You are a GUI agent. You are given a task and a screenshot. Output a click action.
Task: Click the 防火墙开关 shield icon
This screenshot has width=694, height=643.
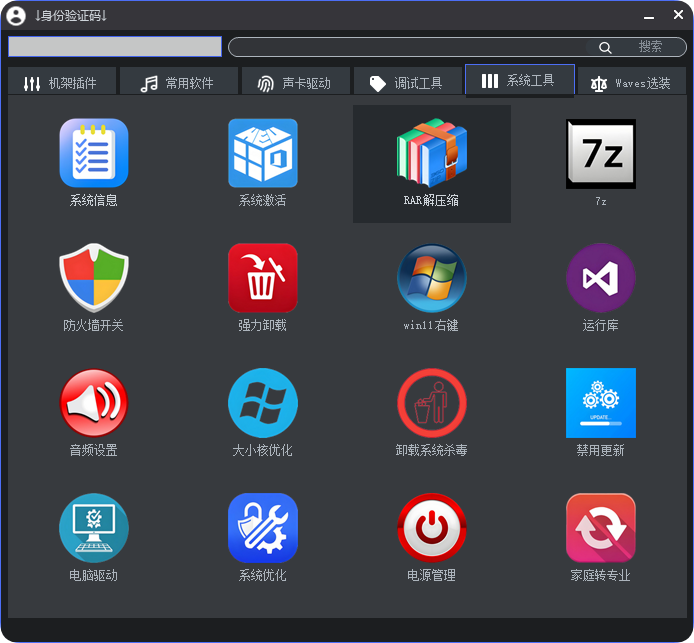94,278
